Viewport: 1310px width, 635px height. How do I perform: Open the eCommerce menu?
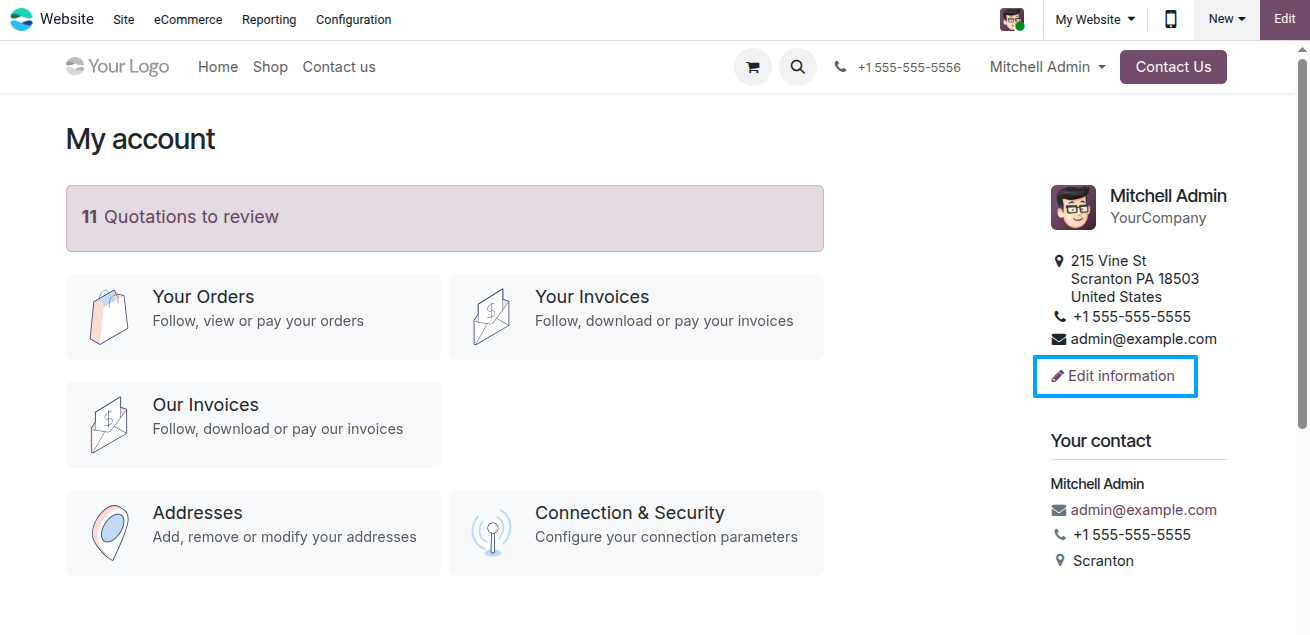[x=188, y=20]
